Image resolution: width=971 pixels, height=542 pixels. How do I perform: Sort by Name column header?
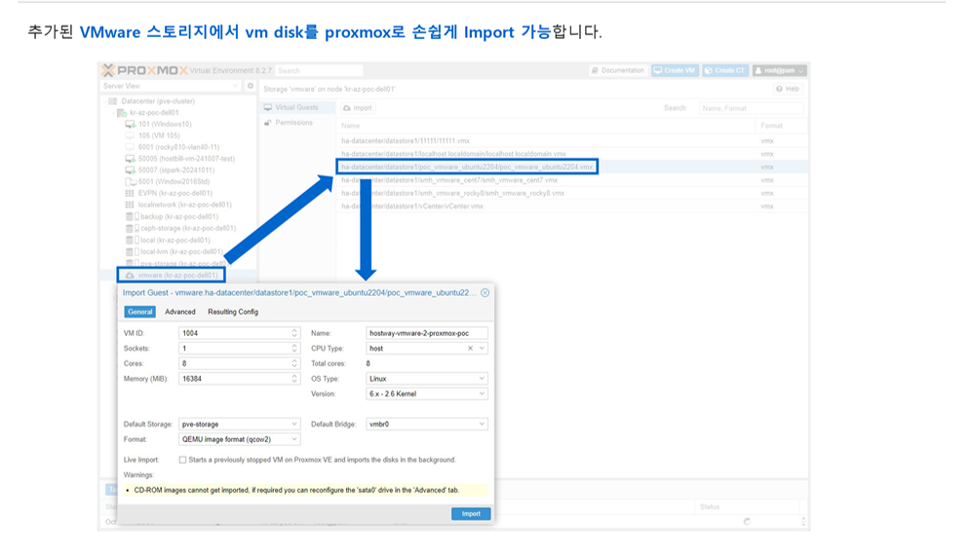point(545,126)
